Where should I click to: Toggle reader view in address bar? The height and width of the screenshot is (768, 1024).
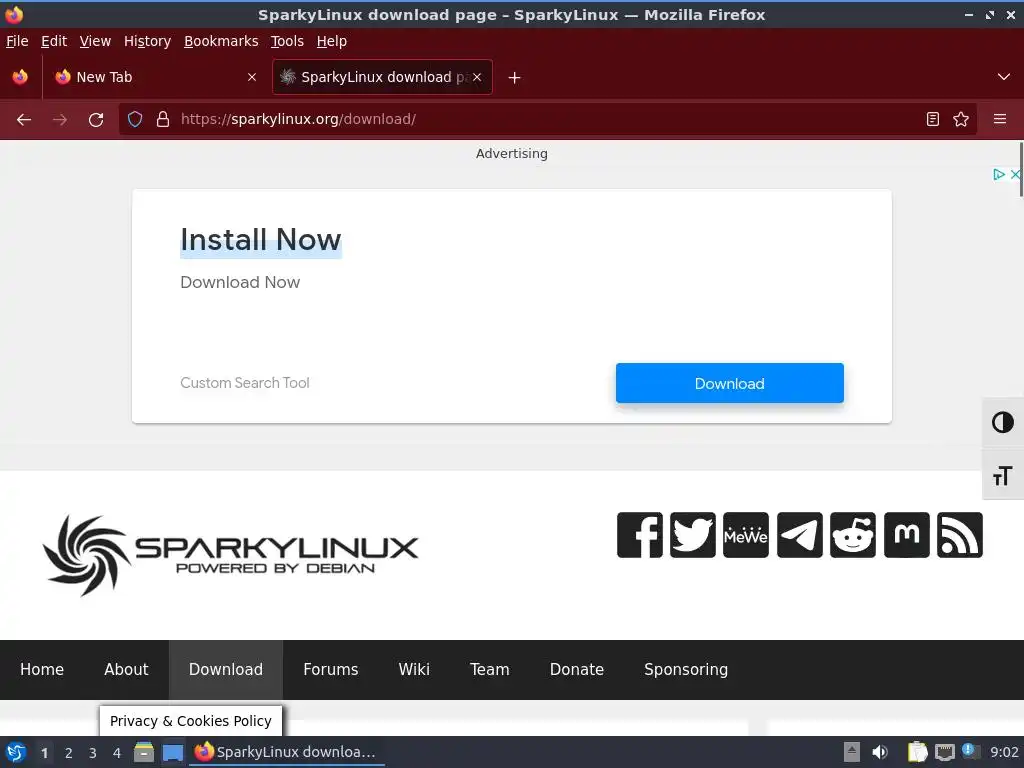(x=933, y=119)
